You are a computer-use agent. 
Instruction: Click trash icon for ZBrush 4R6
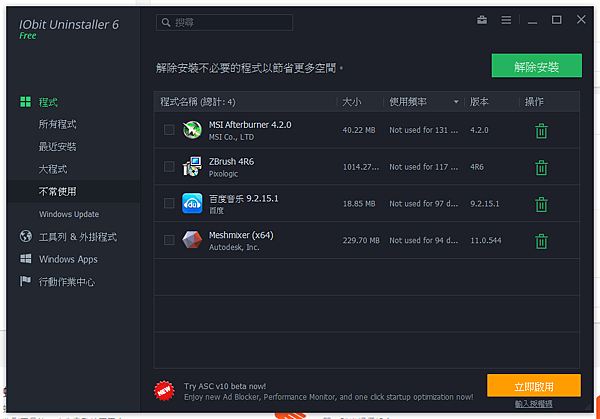tap(541, 168)
